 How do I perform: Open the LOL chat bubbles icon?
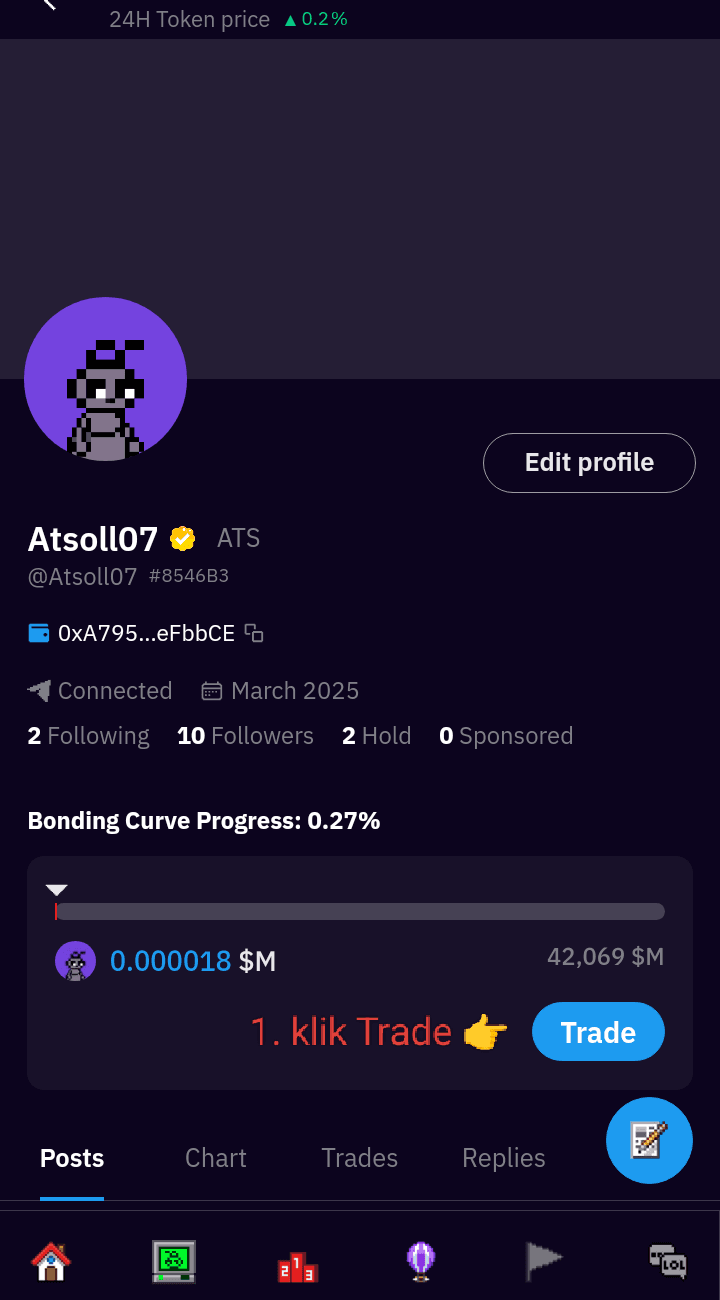click(667, 1261)
